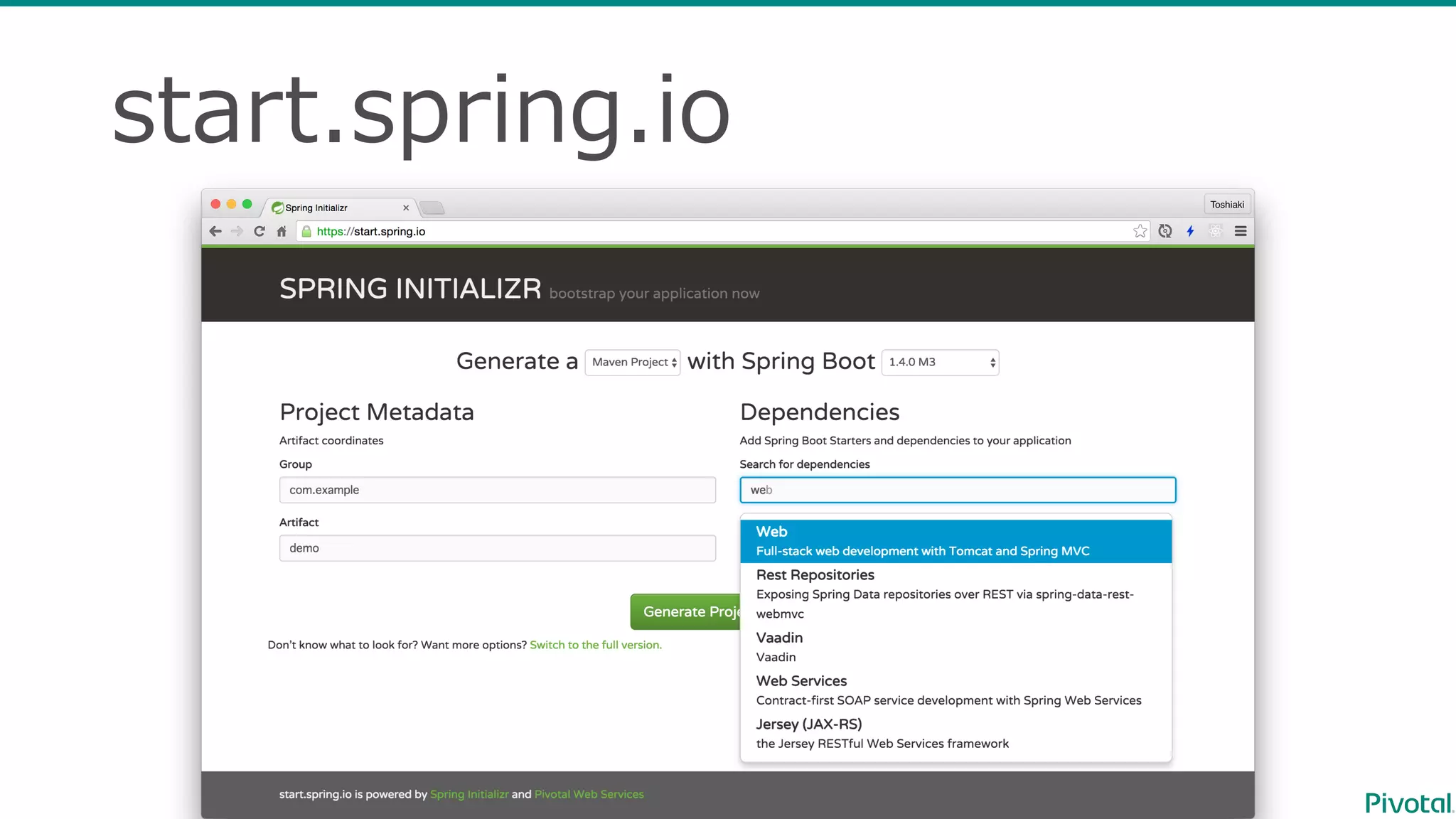The width and height of the screenshot is (1456, 819).
Task: Choose the Jersey (JAX-RS) suggestion
Action: (x=955, y=734)
